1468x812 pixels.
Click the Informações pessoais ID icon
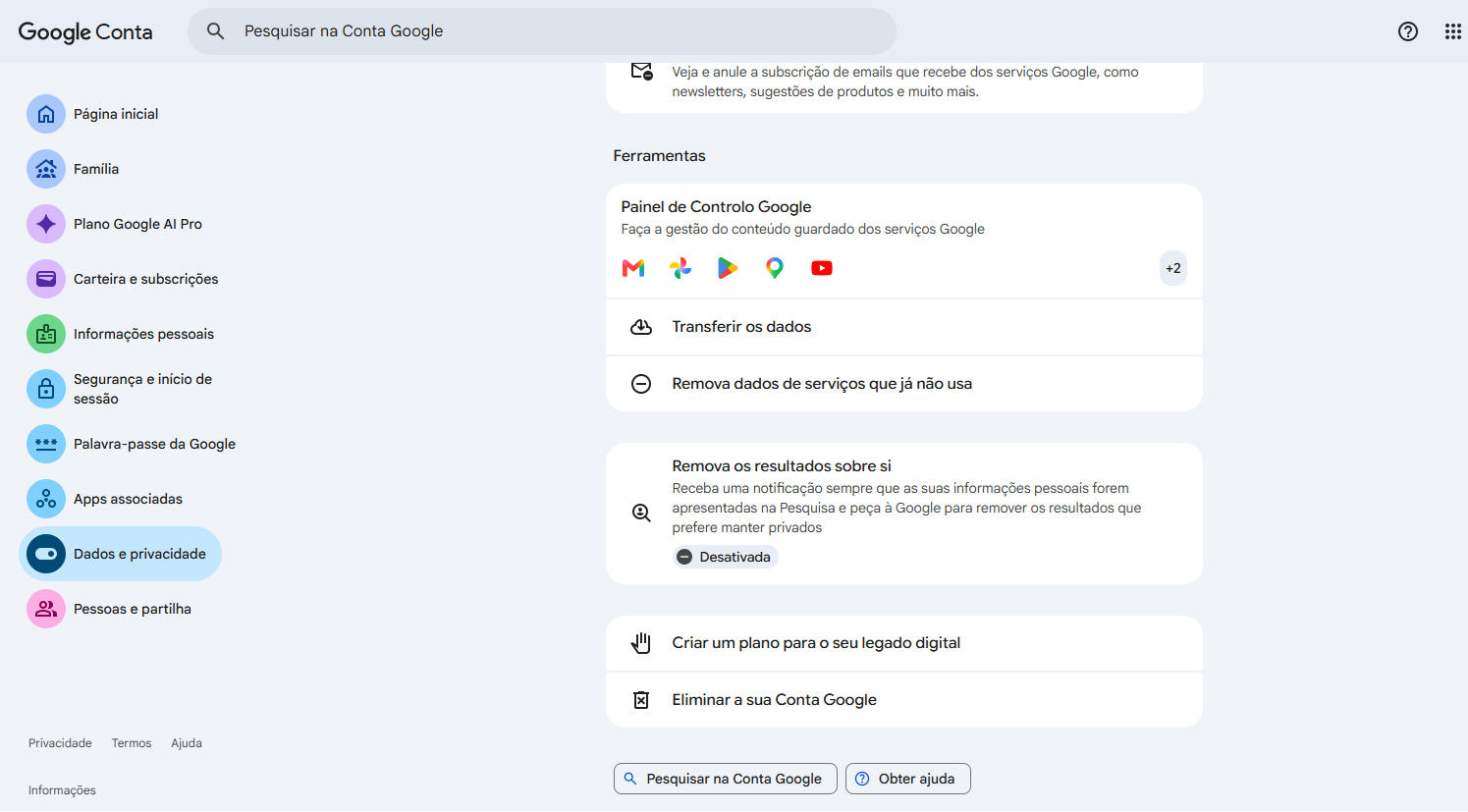click(46, 334)
